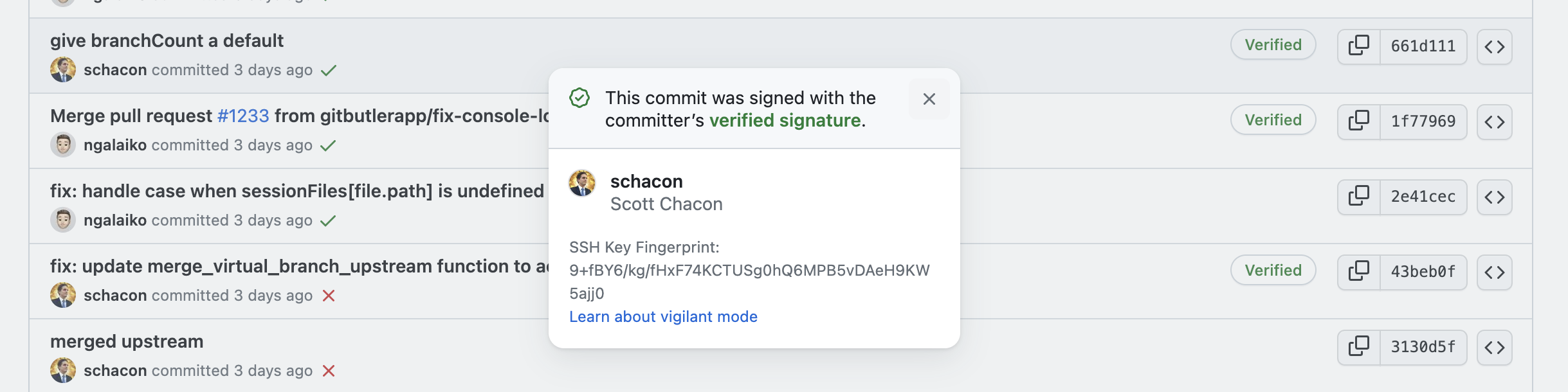Copy full SHA for commit 43beb0f
Screen dimensions: 1568x392
pos(1358,272)
